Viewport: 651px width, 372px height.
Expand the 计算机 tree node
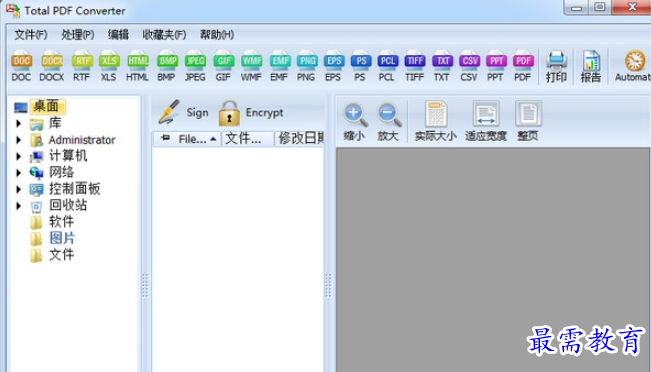[x=18, y=156]
